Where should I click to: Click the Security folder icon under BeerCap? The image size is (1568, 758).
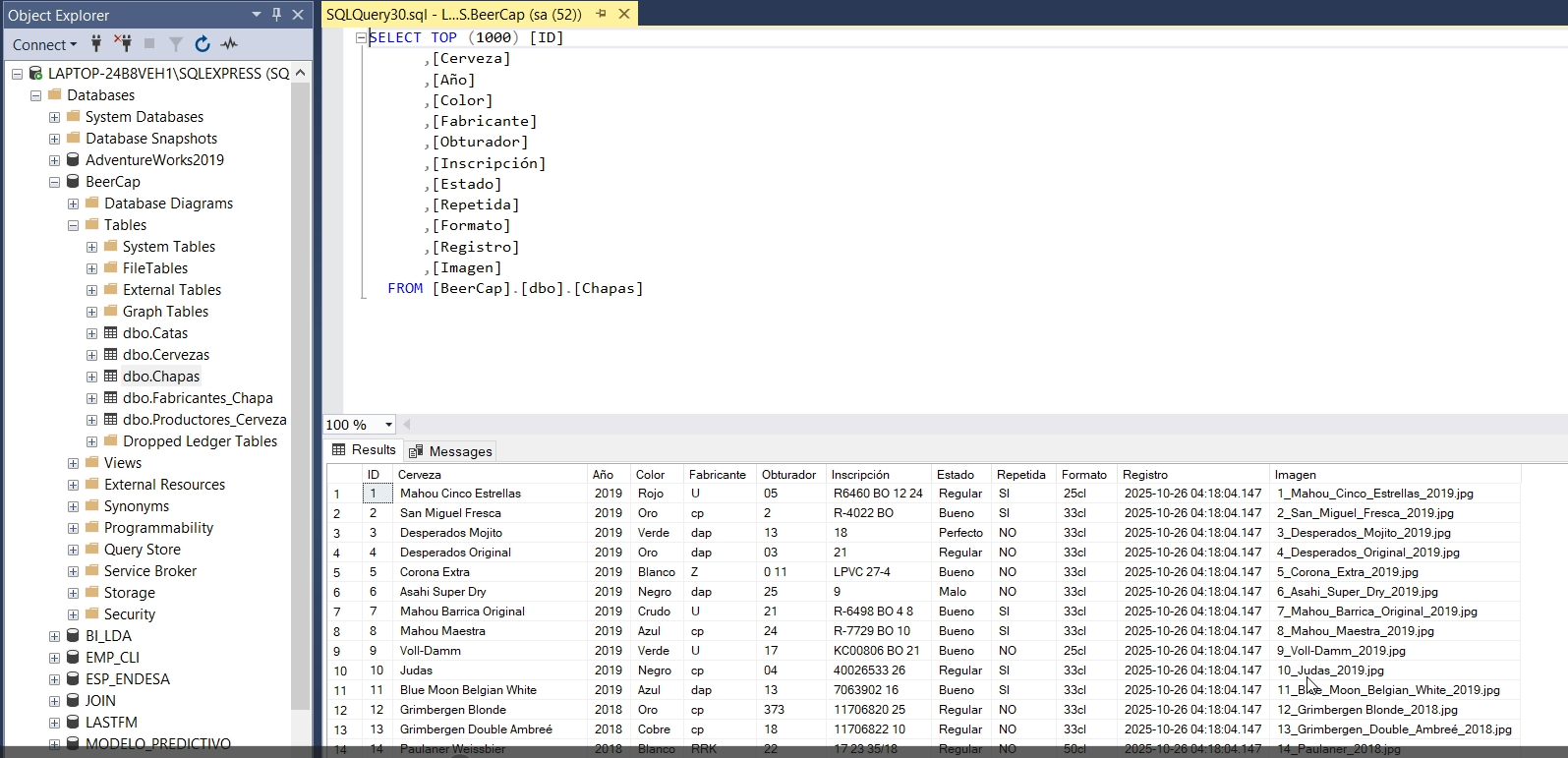92,613
